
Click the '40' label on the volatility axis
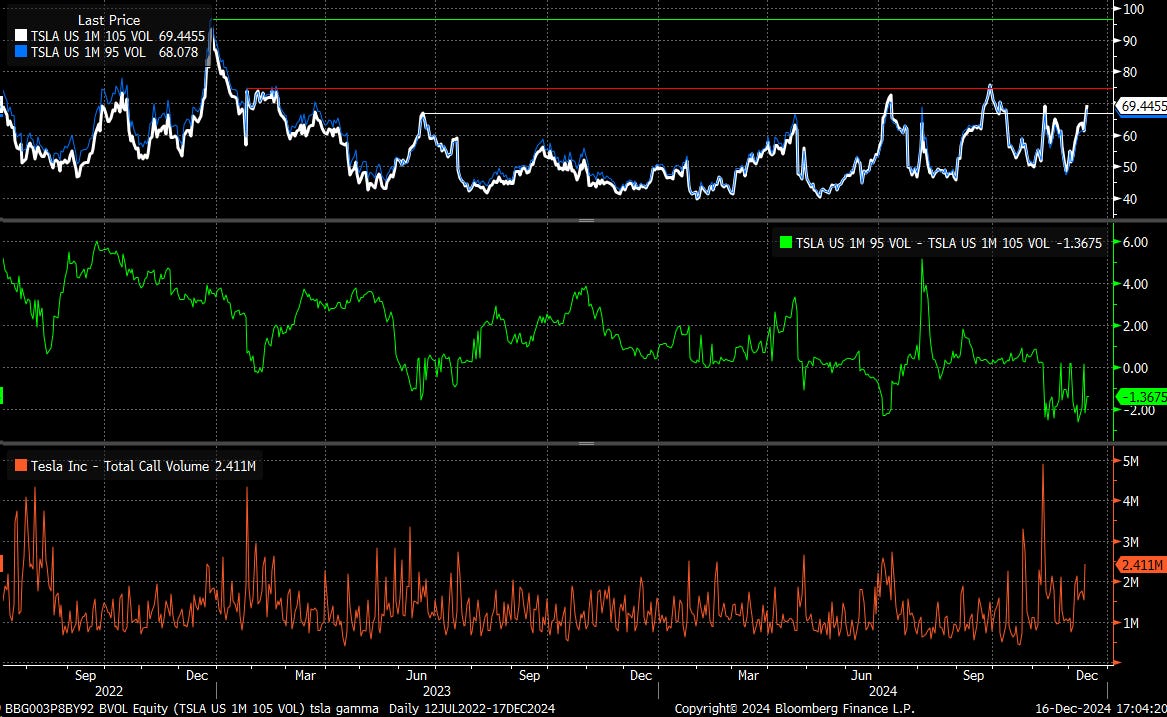click(1130, 199)
